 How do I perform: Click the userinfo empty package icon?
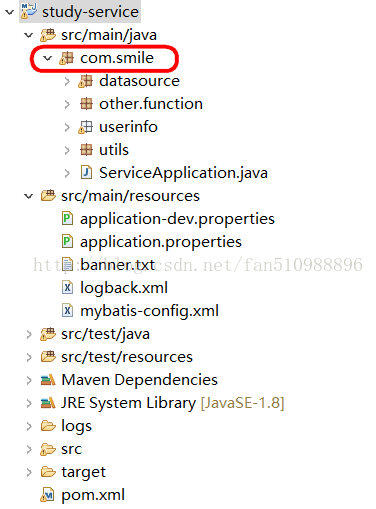point(86,127)
